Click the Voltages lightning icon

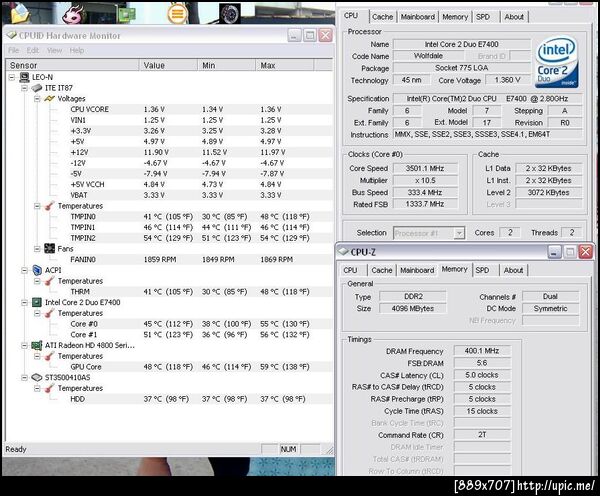coord(49,99)
